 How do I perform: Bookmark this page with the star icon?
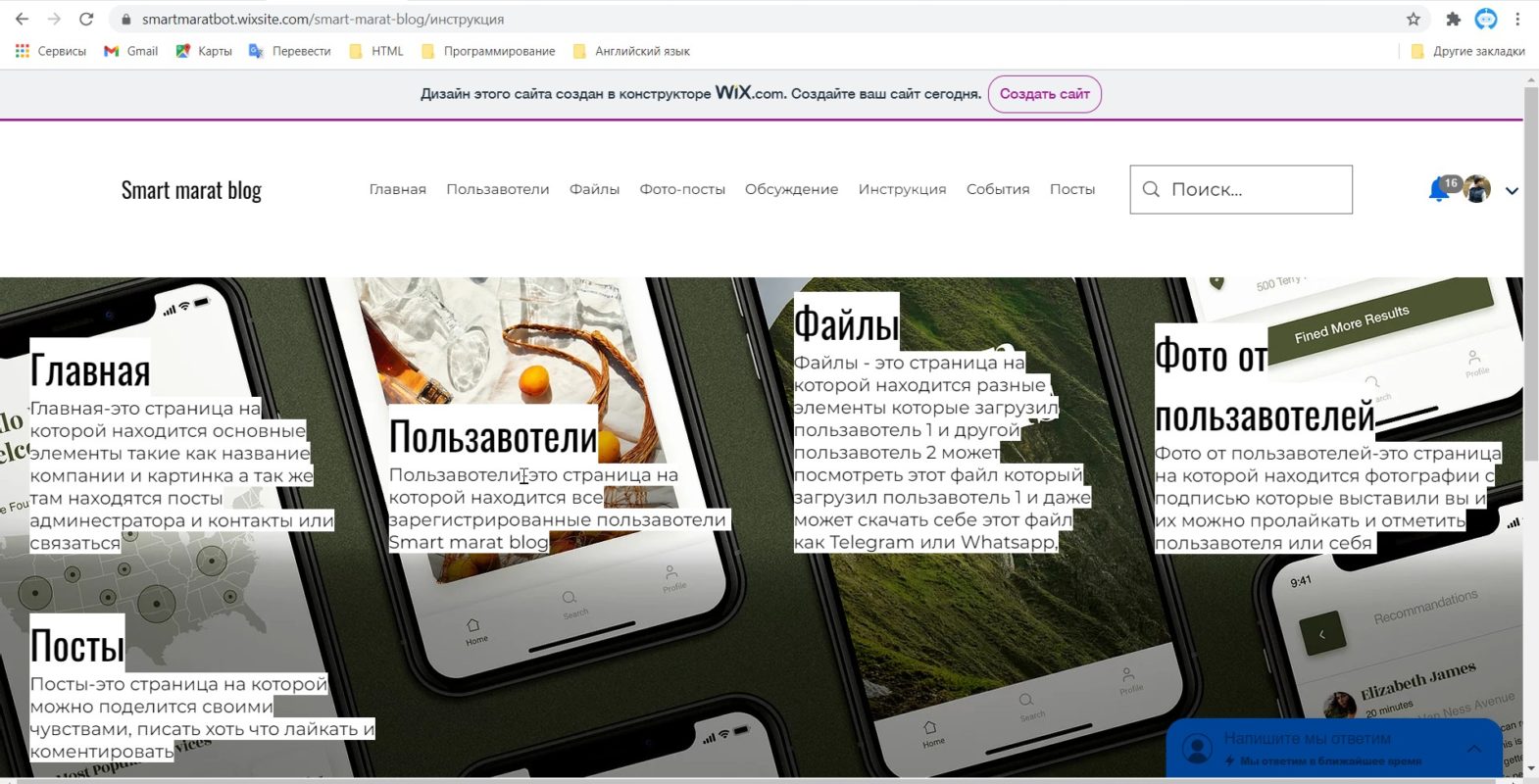1413,19
